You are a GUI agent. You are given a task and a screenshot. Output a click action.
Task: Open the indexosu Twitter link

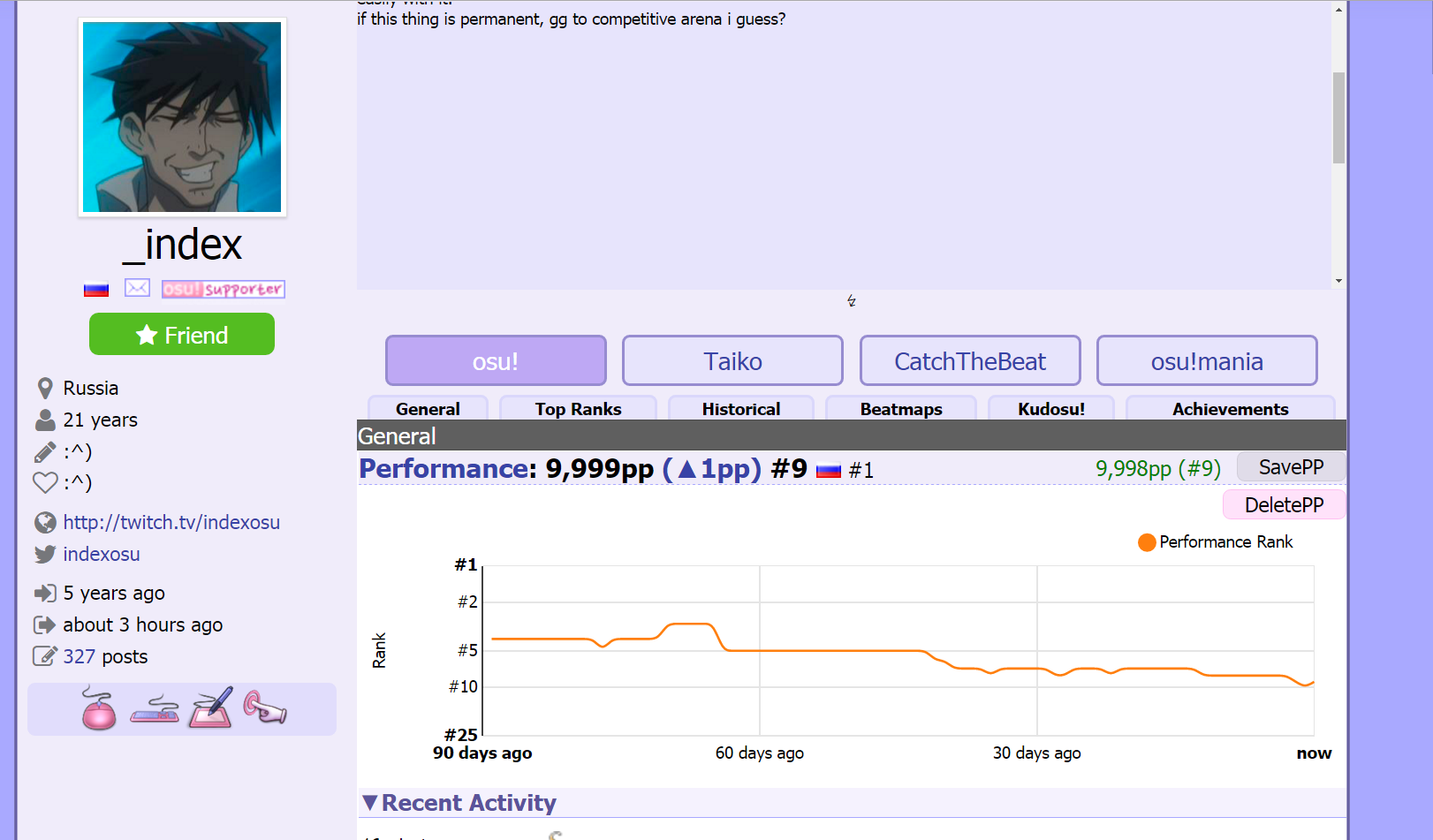[102, 555]
